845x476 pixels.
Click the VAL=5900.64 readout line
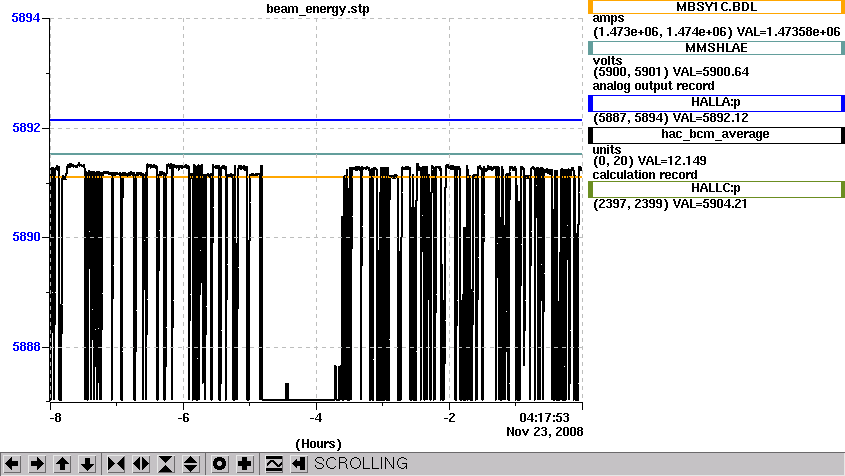[x=671, y=72]
